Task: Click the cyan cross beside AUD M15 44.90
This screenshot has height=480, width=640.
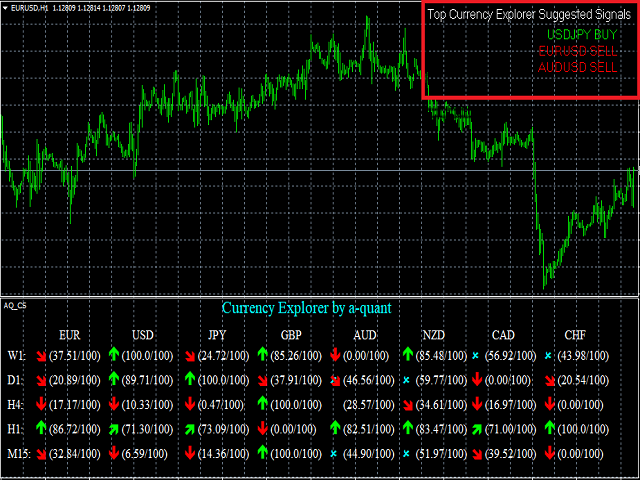Action: (333, 454)
